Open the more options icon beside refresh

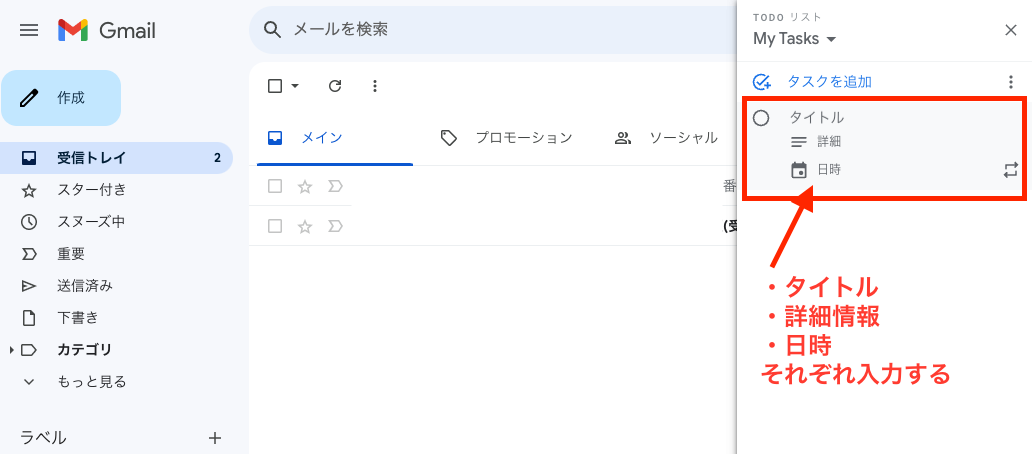374,86
